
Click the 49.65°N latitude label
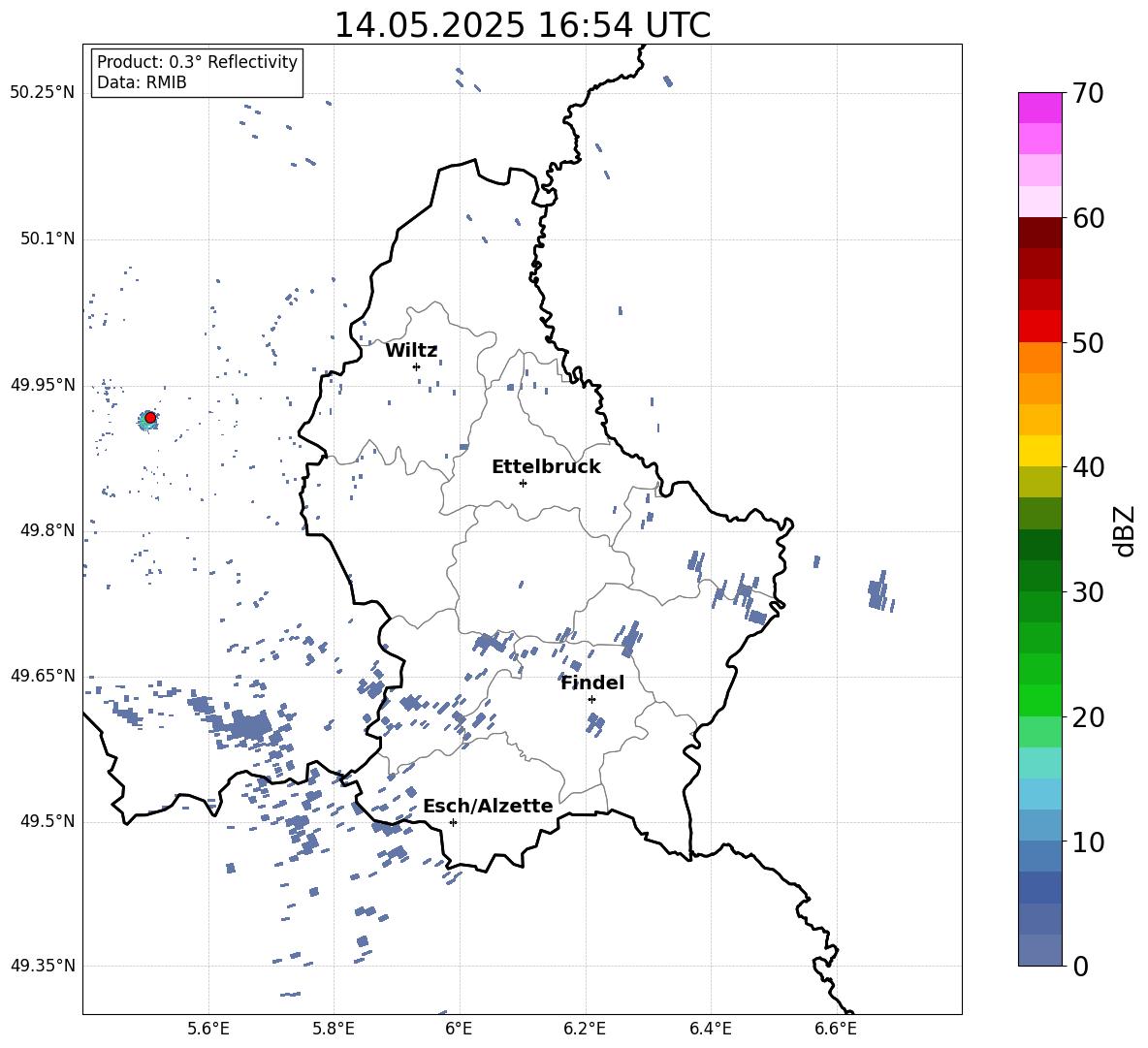pyautogui.click(x=42, y=675)
